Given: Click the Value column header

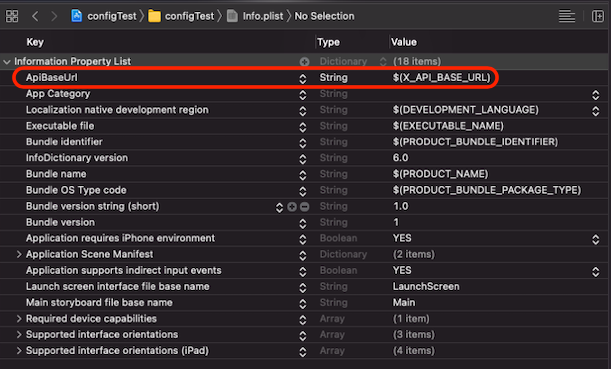Looking at the screenshot, I should tap(404, 42).
